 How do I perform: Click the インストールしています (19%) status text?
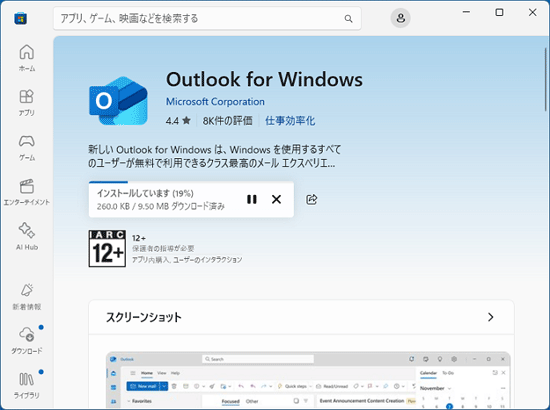tap(145, 193)
